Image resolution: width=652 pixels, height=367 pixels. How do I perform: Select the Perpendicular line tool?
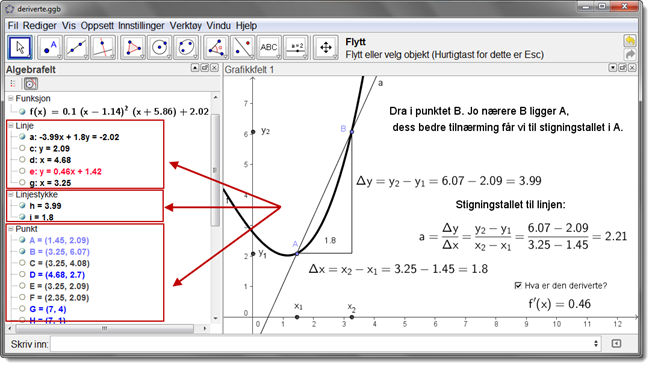pyautogui.click(x=103, y=48)
